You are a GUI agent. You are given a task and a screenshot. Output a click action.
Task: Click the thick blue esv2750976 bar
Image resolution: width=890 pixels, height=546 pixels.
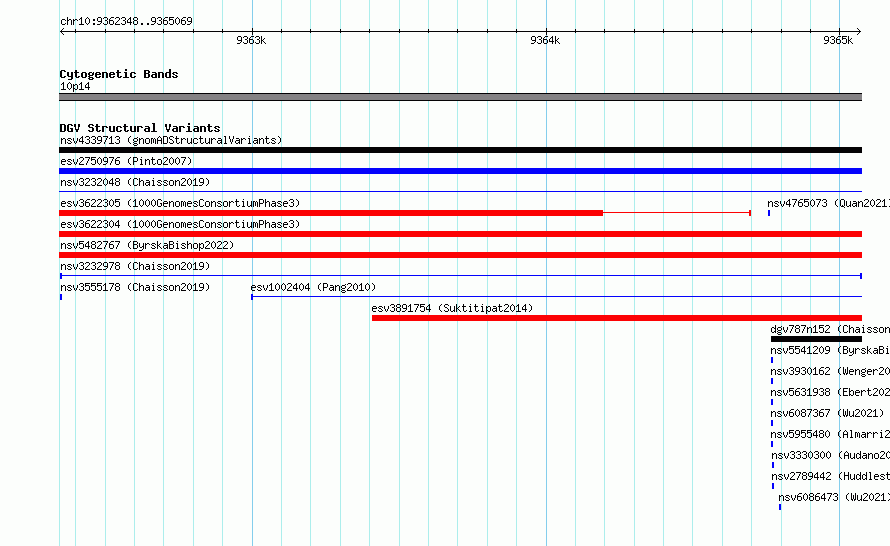(460, 171)
